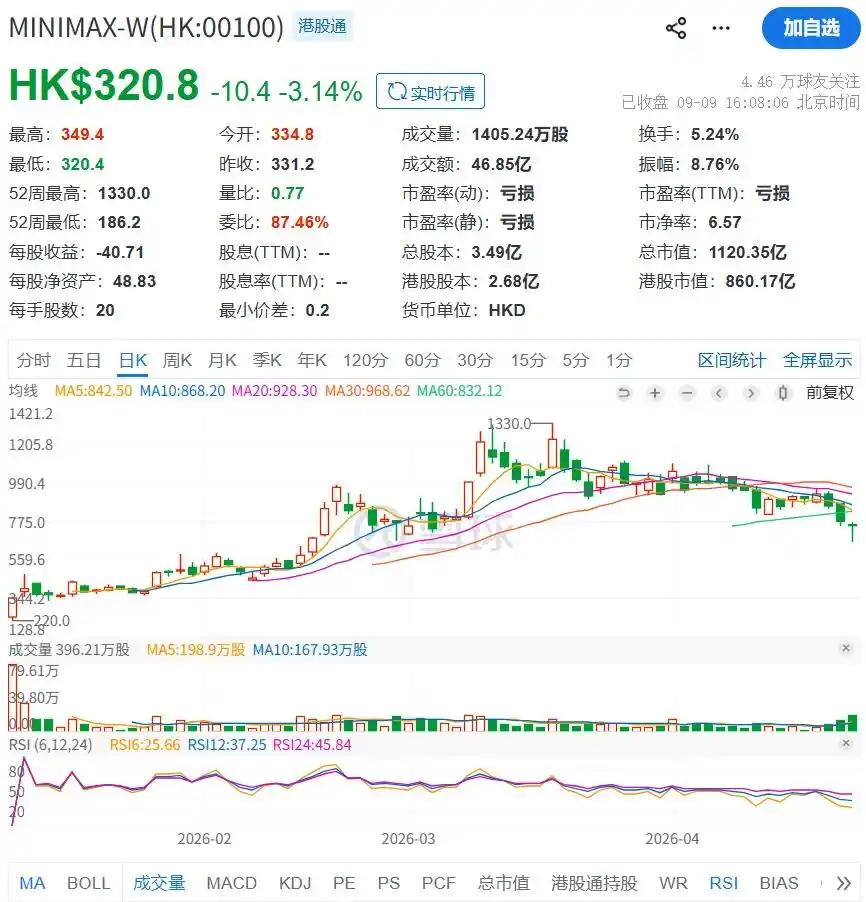Select the 年K chart tab
Viewport: 866px width, 902px height.
pyautogui.click(x=312, y=360)
